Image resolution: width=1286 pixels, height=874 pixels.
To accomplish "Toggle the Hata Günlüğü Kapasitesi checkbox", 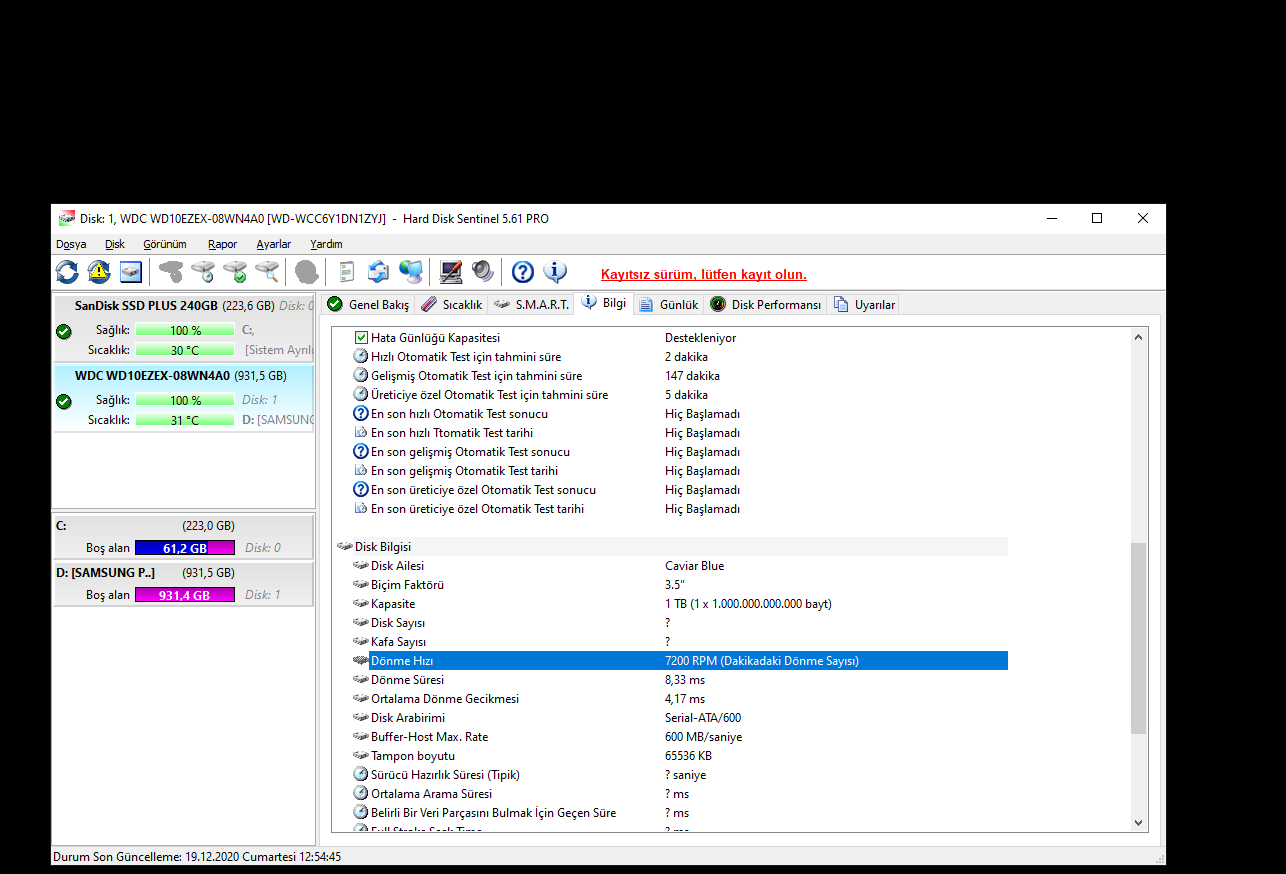I will (362, 338).
